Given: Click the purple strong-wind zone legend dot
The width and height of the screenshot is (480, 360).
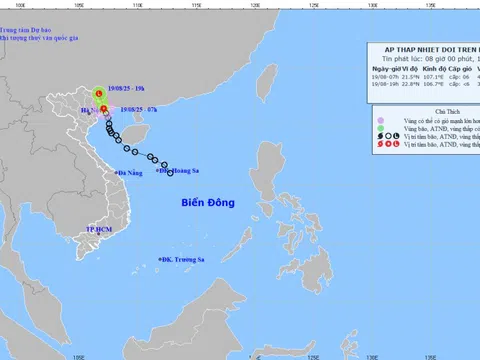Looking at the screenshot, I should click(381, 121).
